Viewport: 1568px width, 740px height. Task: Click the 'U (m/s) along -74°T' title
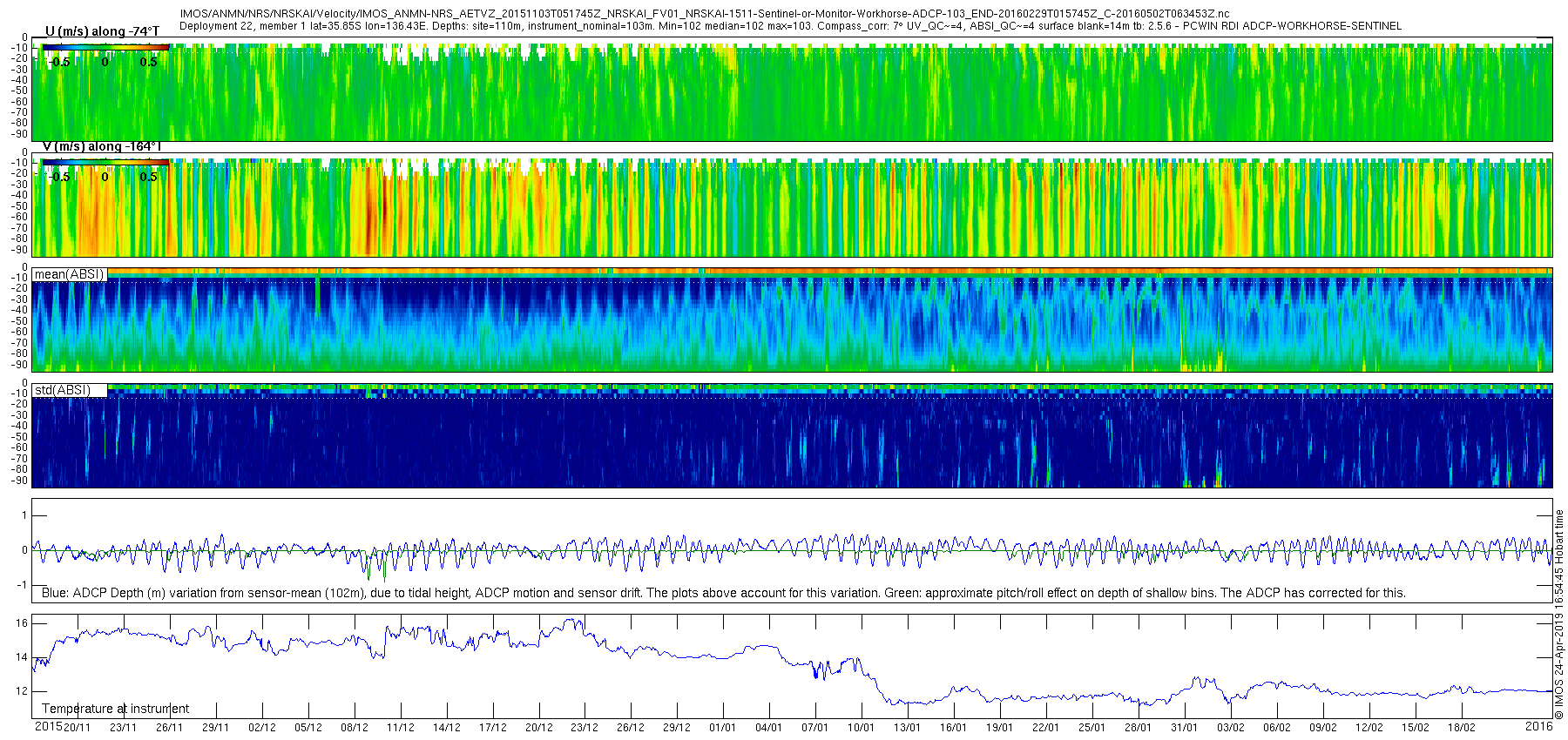point(102,31)
